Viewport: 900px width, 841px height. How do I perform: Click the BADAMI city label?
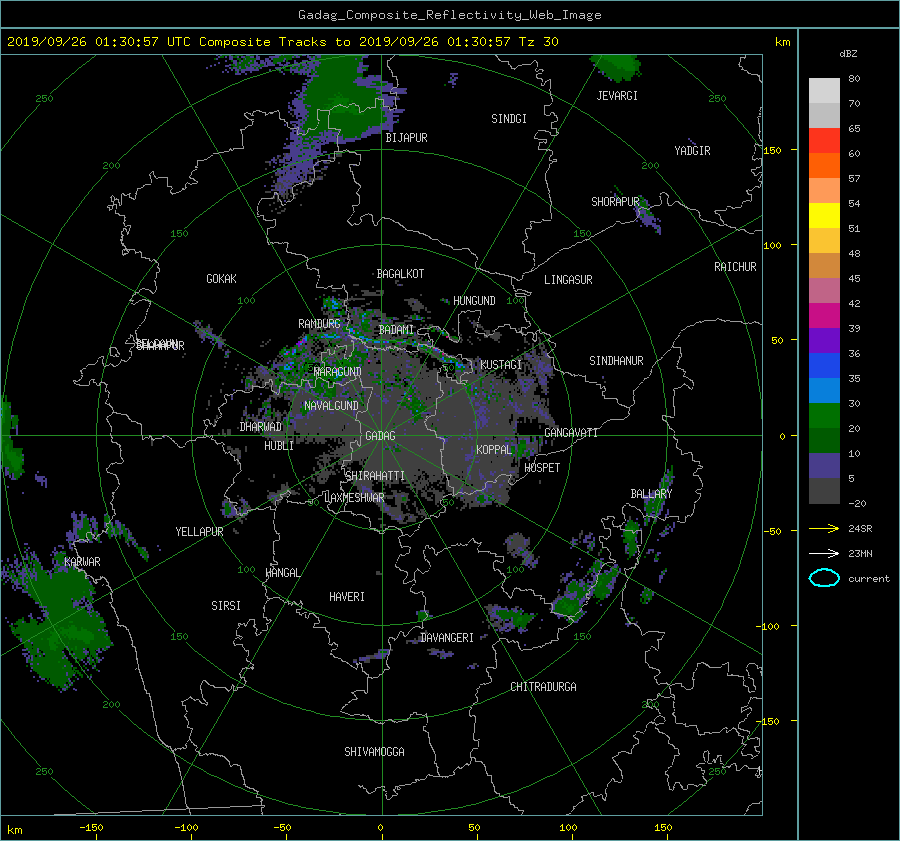click(x=396, y=330)
